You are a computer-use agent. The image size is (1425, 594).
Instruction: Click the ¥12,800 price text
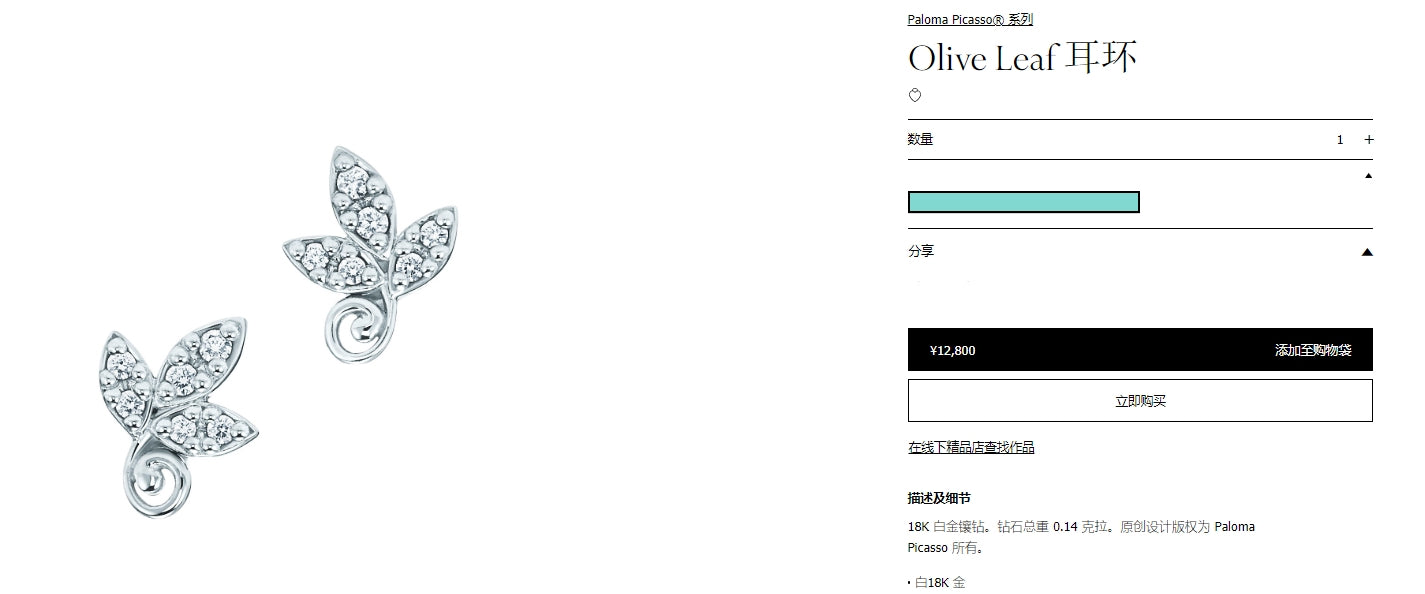click(x=952, y=350)
